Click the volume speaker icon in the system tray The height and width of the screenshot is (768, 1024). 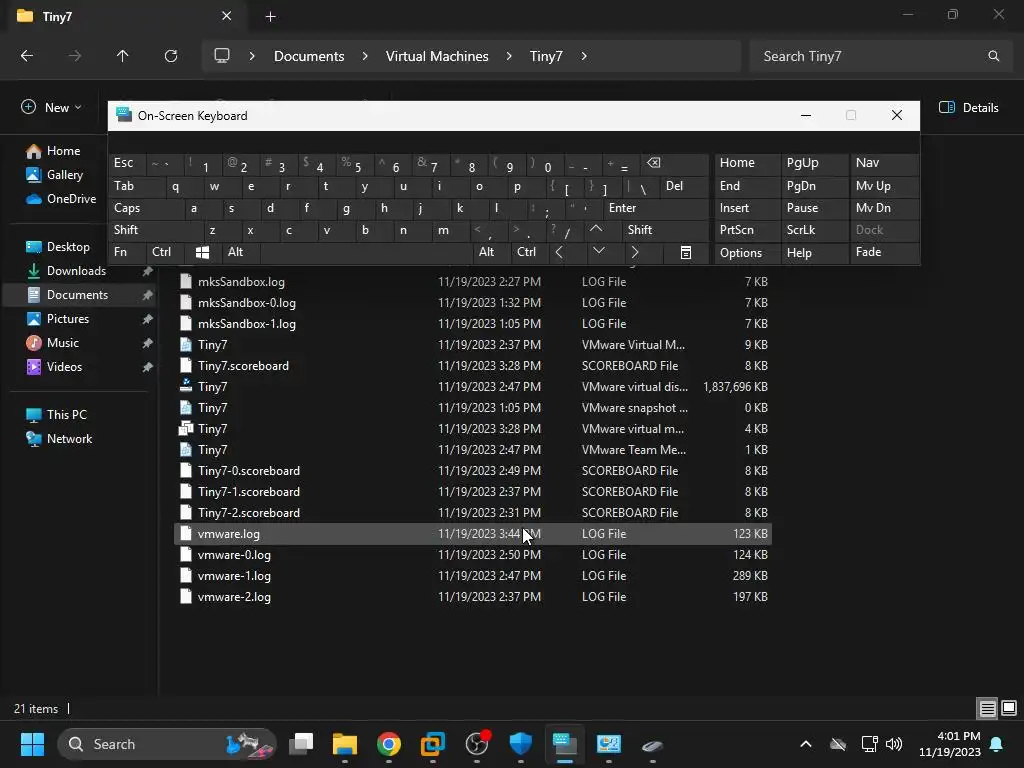pos(893,744)
